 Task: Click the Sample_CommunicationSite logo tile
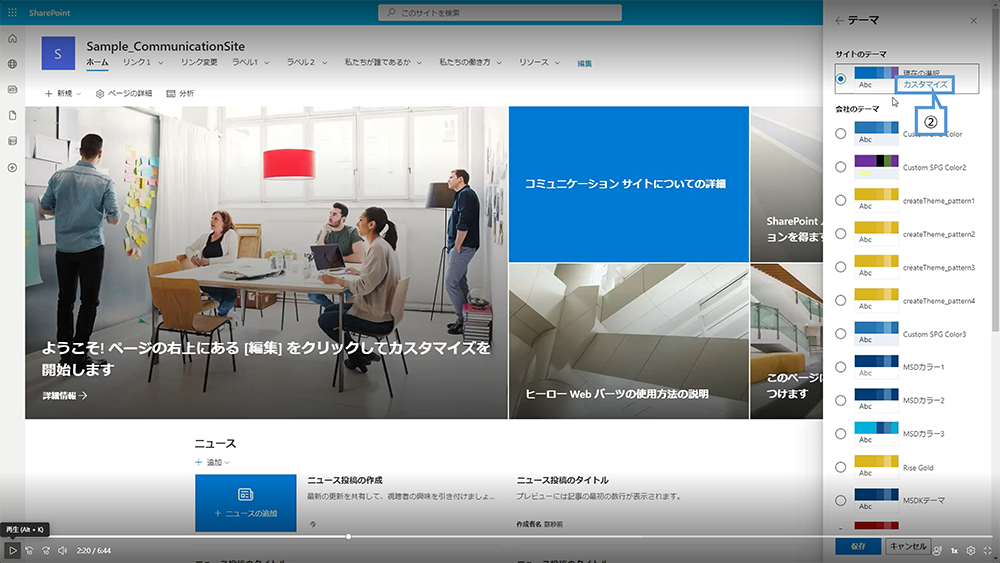coord(58,54)
